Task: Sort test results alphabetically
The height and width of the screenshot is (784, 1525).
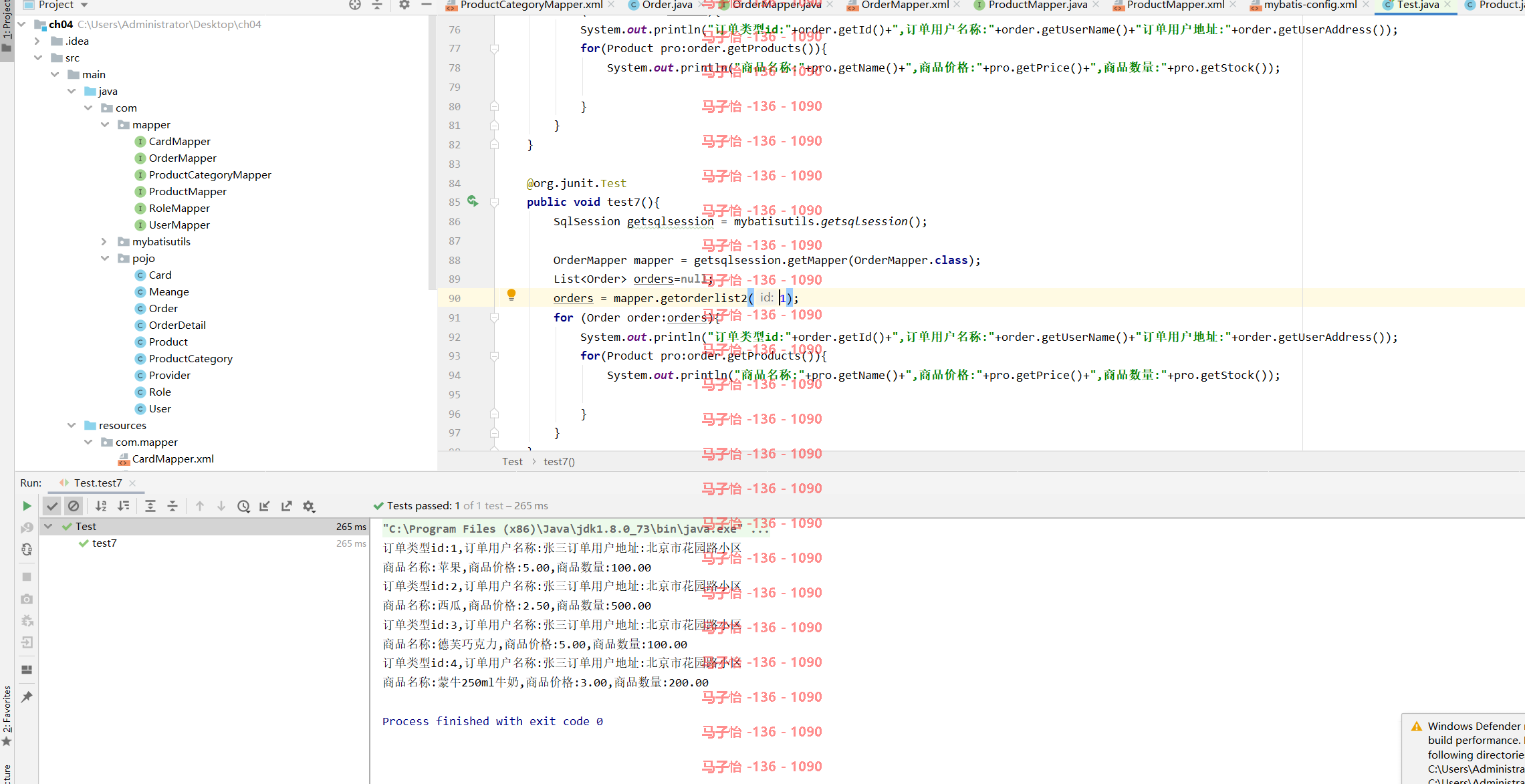Action: 101,506
